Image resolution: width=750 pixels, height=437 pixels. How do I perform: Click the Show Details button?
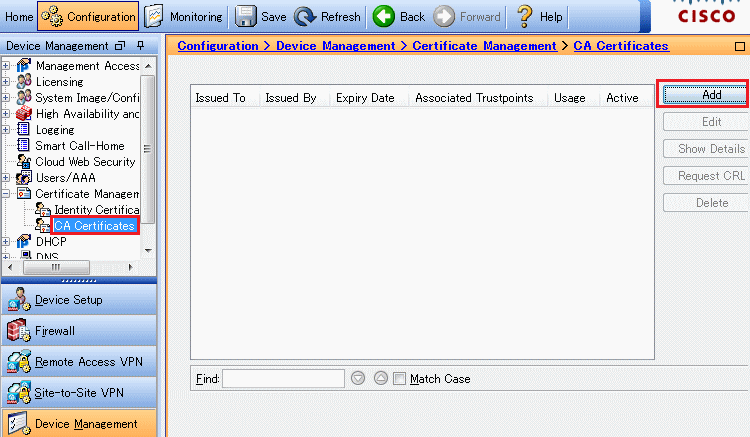[706, 149]
